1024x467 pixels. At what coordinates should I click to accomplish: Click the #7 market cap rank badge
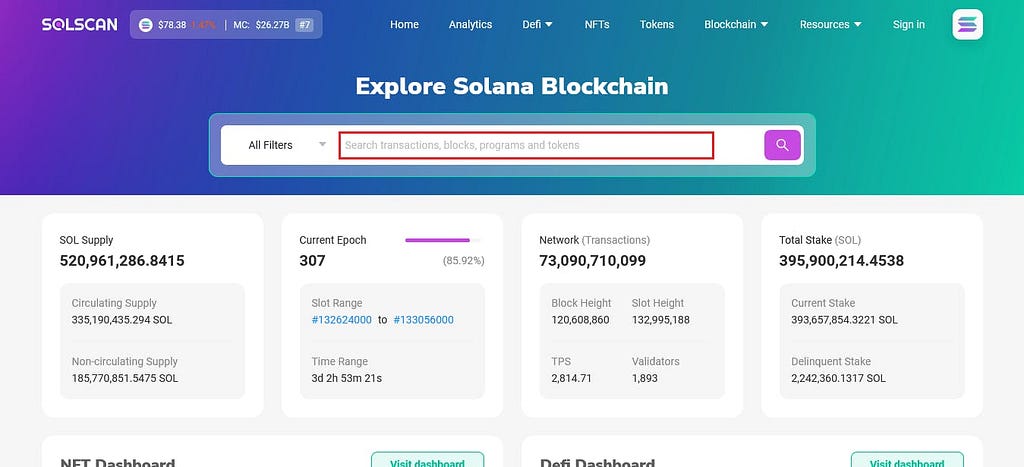[x=304, y=25]
